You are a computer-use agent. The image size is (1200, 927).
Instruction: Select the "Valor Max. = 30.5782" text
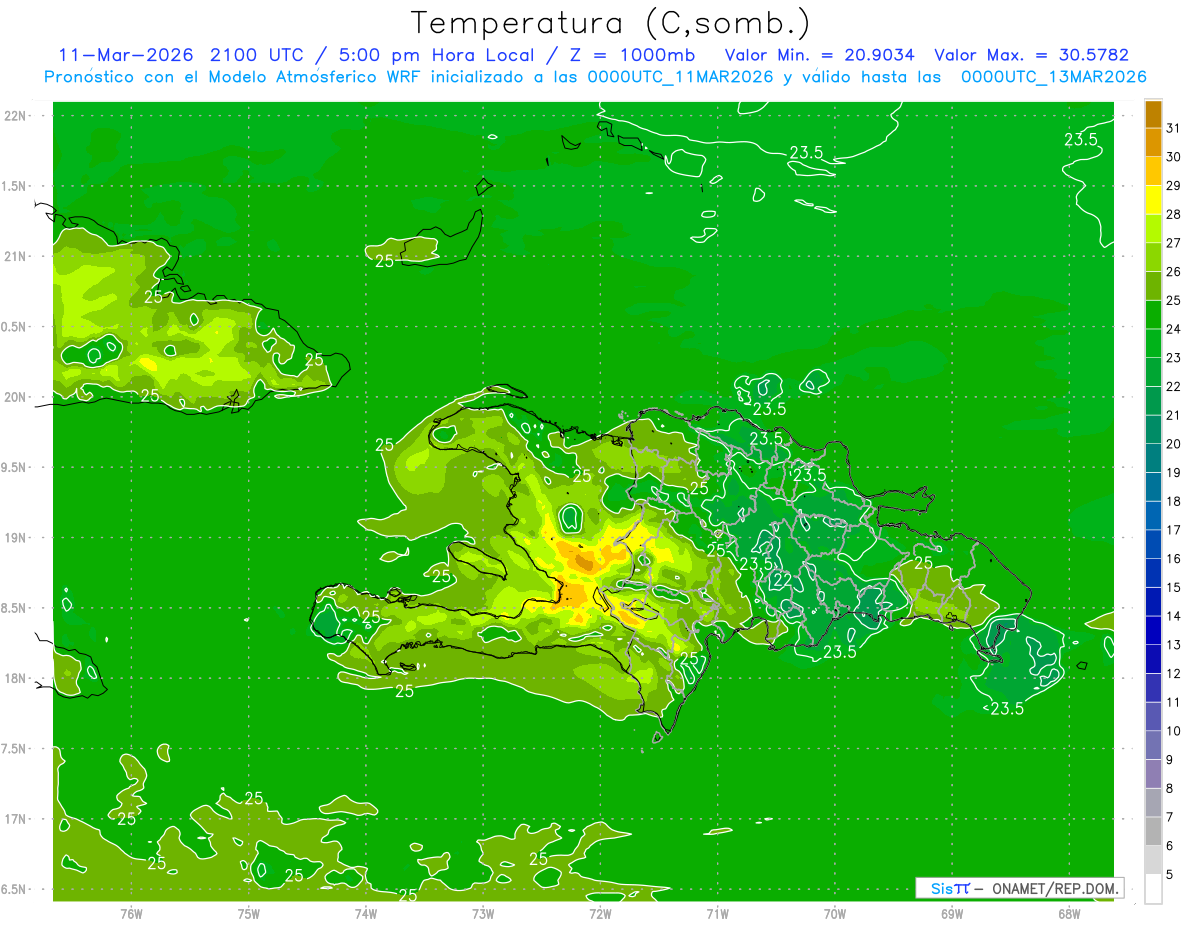(1033, 55)
